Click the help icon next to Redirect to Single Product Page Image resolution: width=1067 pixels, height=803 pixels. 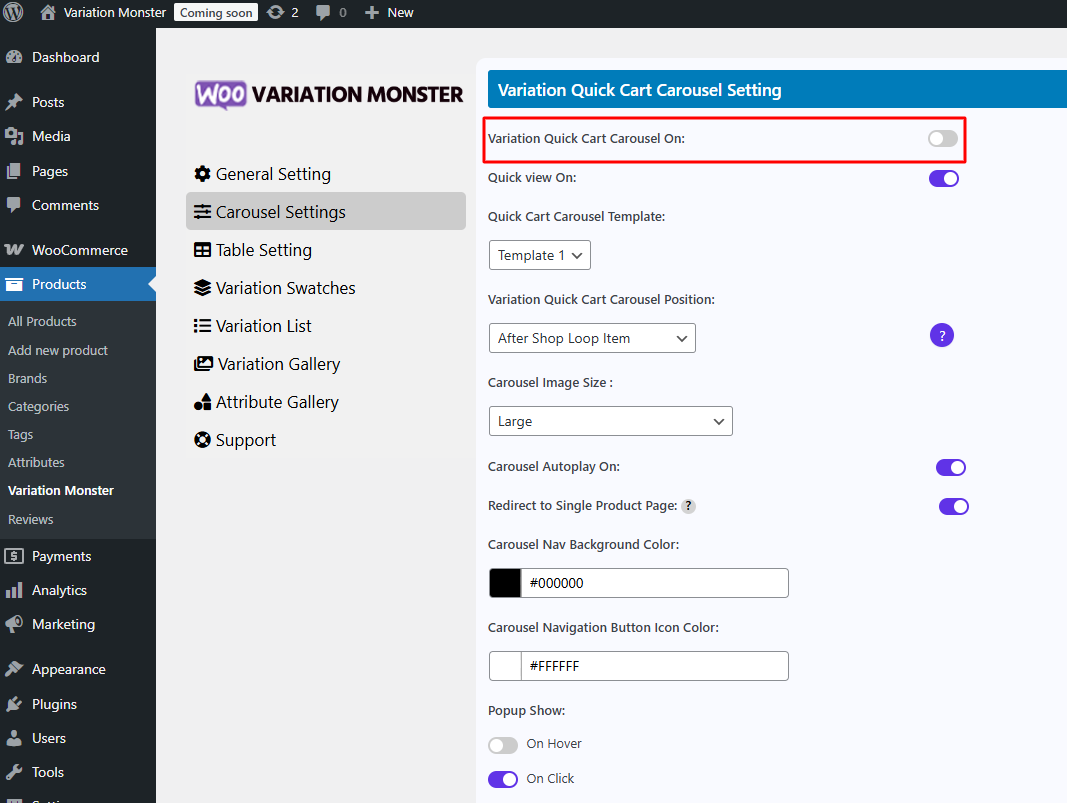tap(689, 506)
